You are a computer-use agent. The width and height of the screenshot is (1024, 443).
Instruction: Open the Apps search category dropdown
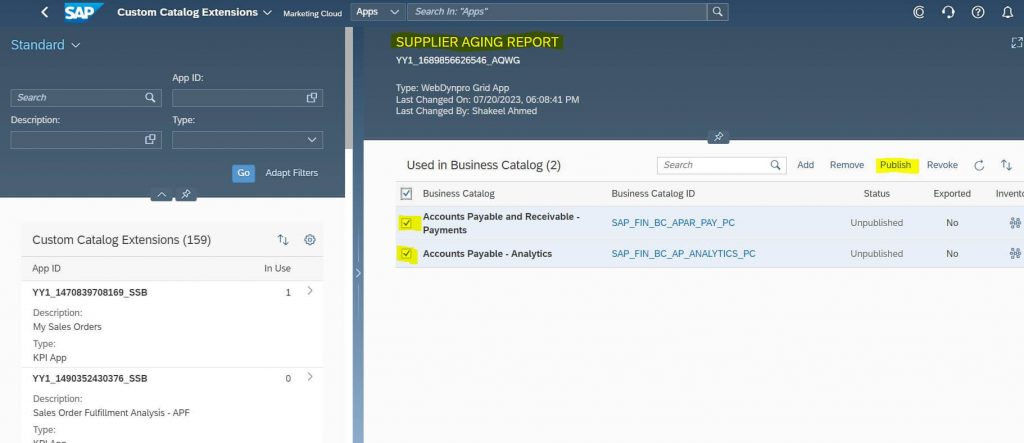click(x=378, y=12)
